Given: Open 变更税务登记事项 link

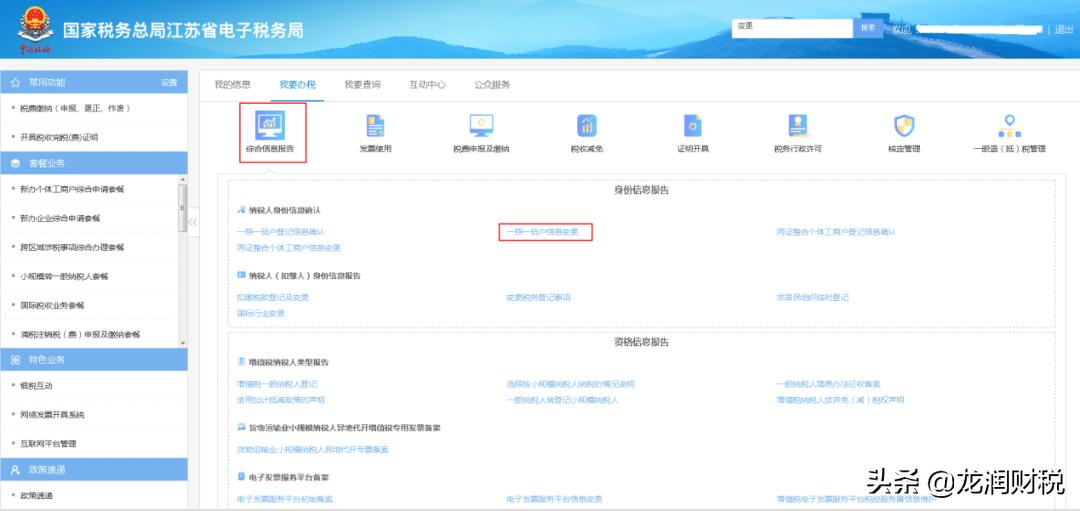Looking at the screenshot, I should coord(539,298).
